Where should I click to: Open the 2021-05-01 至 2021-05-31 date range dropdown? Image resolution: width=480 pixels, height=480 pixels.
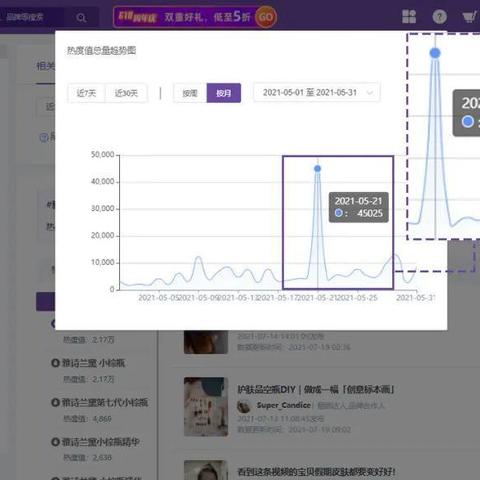coord(316,92)
